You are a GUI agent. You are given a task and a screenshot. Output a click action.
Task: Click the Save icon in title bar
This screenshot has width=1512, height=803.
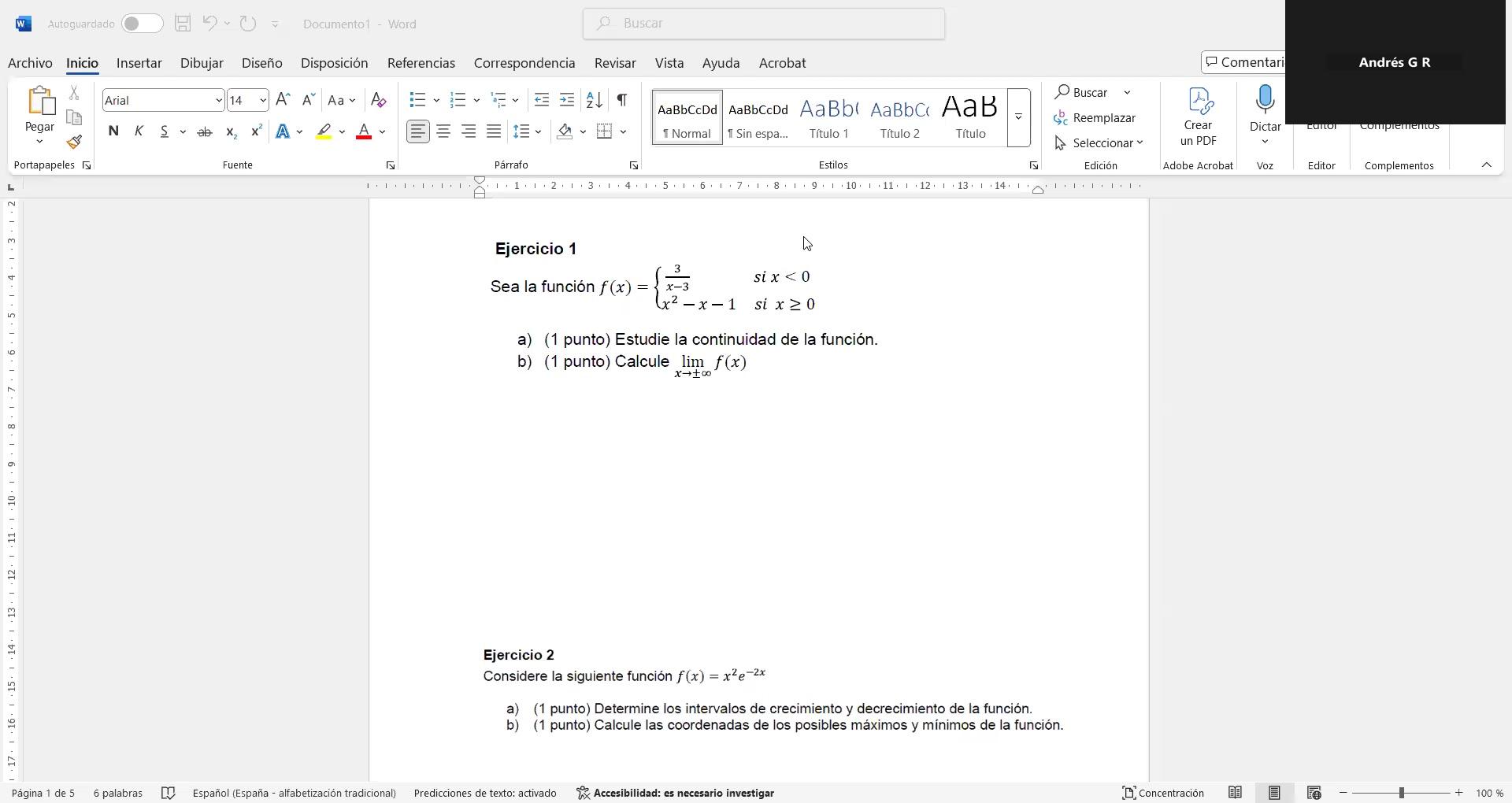tap(183, 24)
